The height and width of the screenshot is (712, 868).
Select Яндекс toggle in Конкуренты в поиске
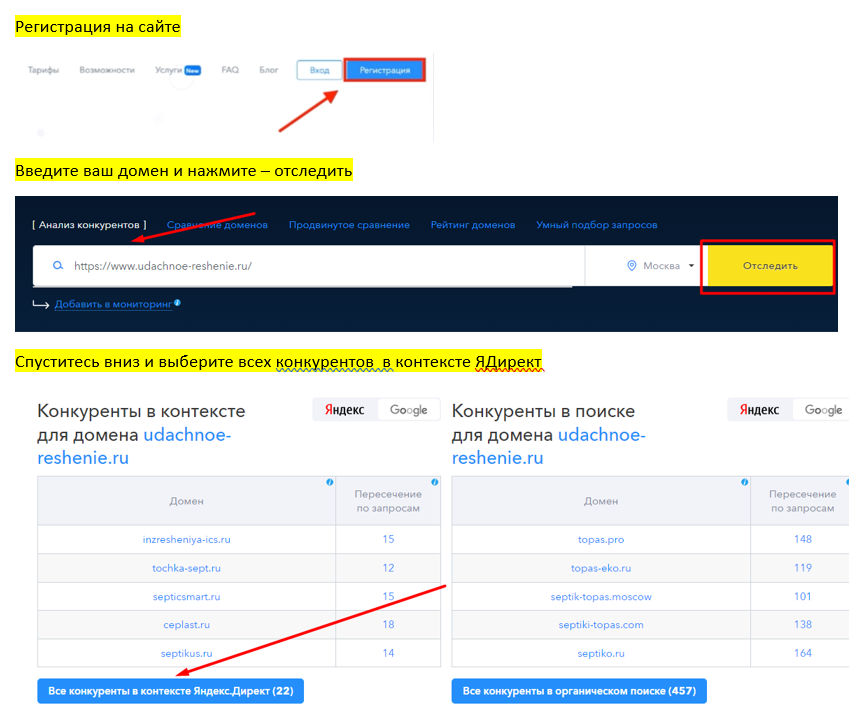click(760, 410)
